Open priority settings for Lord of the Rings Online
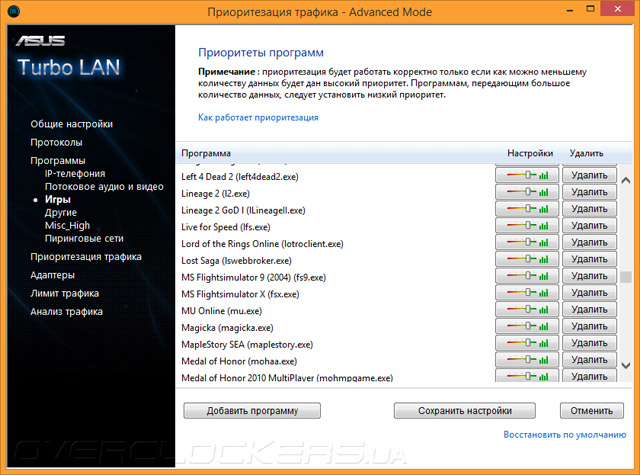The height and width of the screenshot is (475, 640). point(527,242)
